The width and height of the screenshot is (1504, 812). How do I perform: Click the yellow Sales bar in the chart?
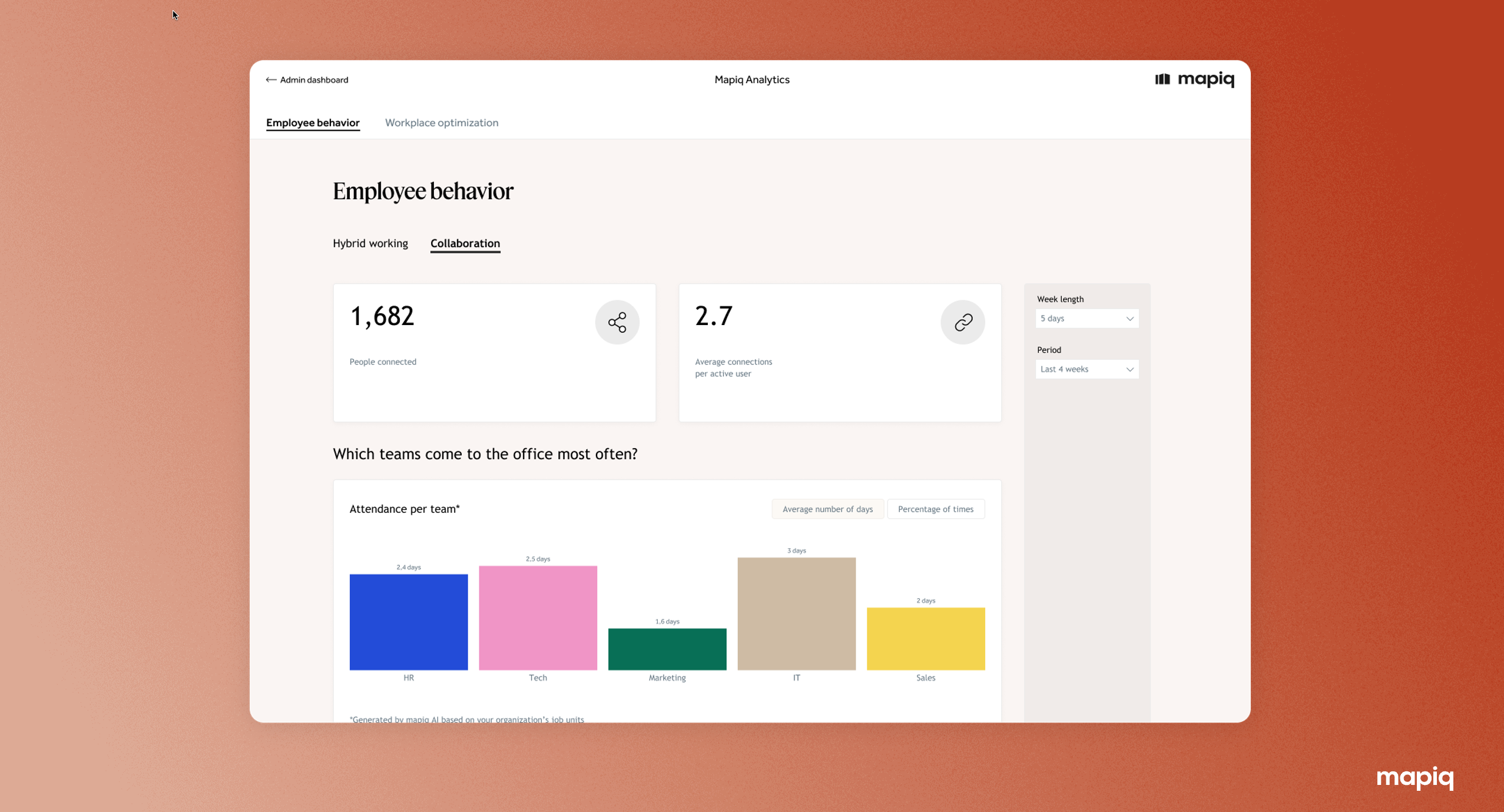(925, 639)
